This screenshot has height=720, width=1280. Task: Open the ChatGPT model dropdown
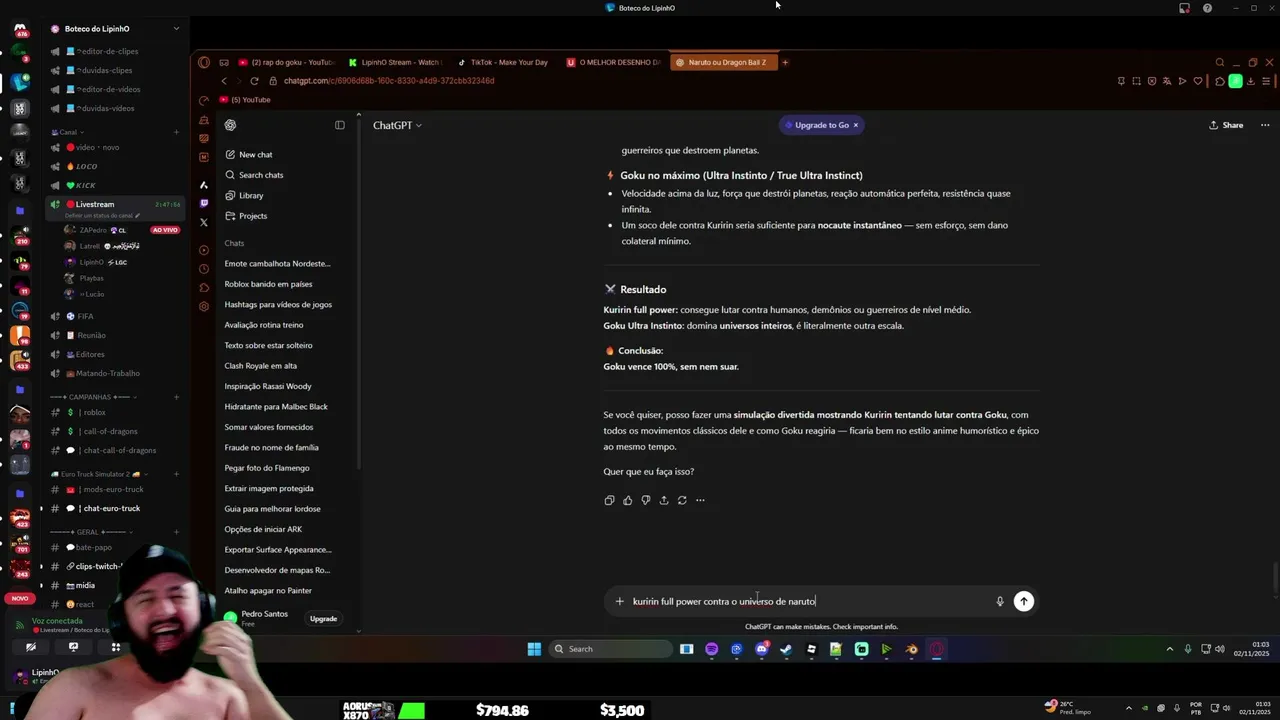click(x=397, y=125)
